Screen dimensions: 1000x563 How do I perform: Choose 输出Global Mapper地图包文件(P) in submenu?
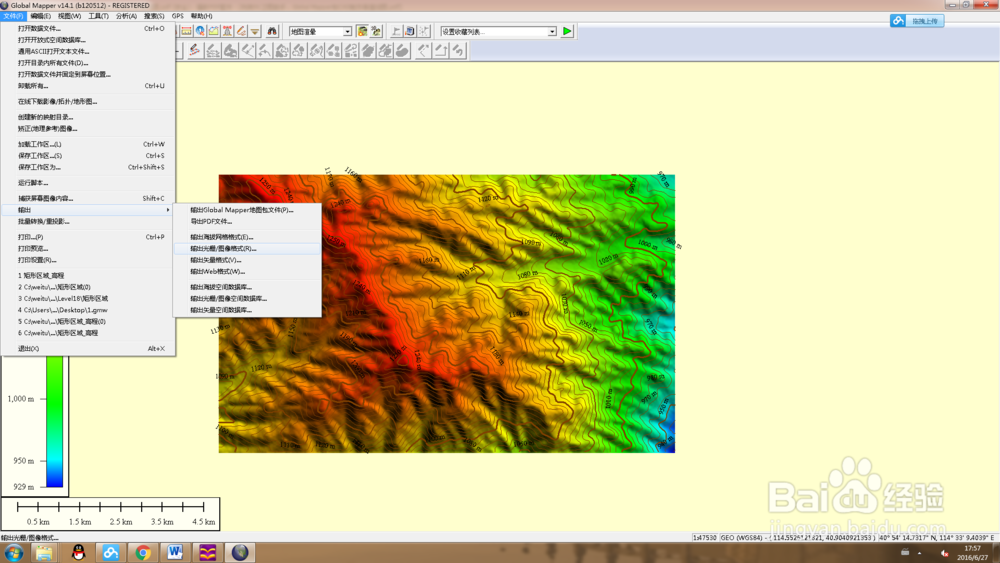point(247,210)
